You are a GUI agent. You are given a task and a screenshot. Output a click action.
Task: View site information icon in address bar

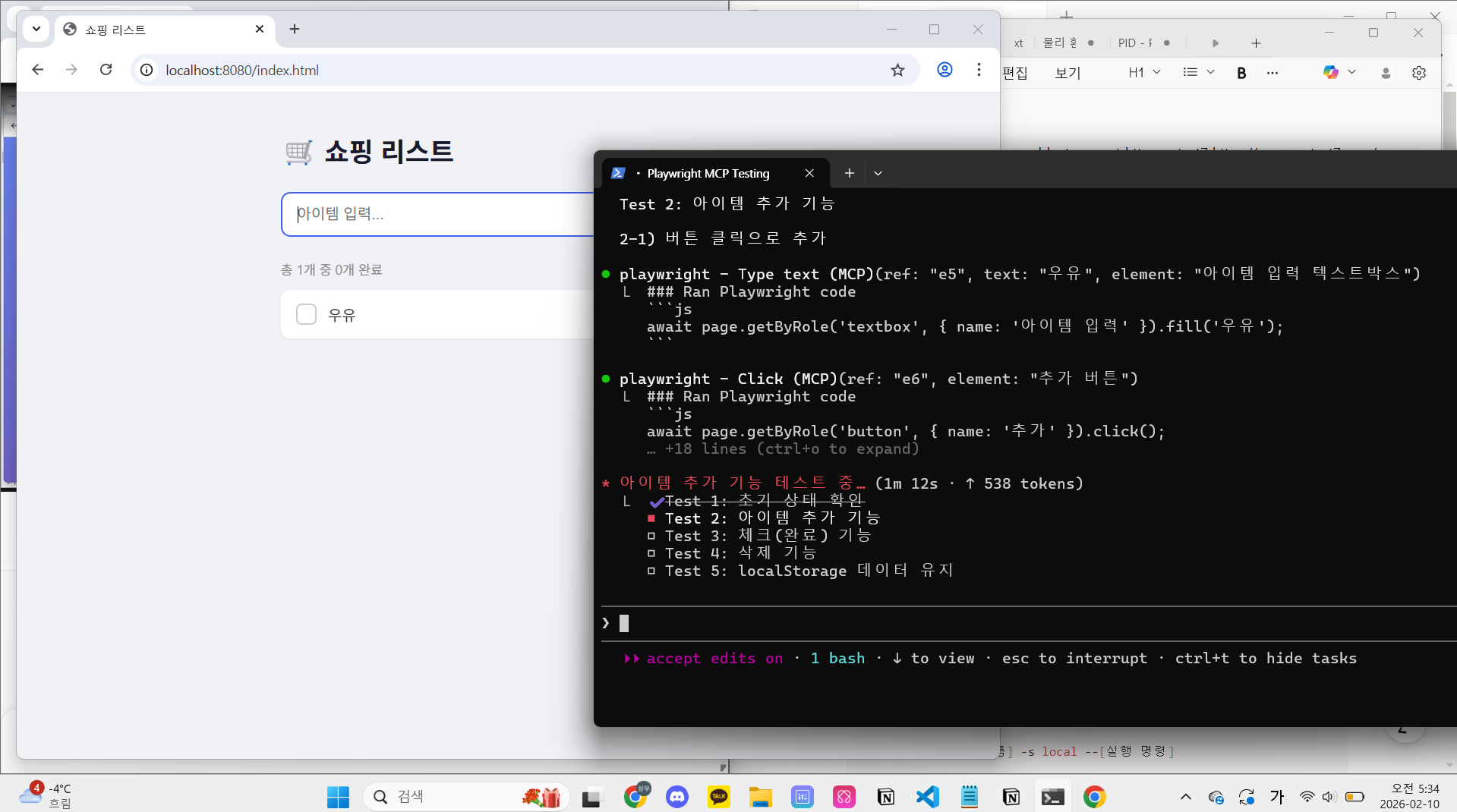(147, 70)
